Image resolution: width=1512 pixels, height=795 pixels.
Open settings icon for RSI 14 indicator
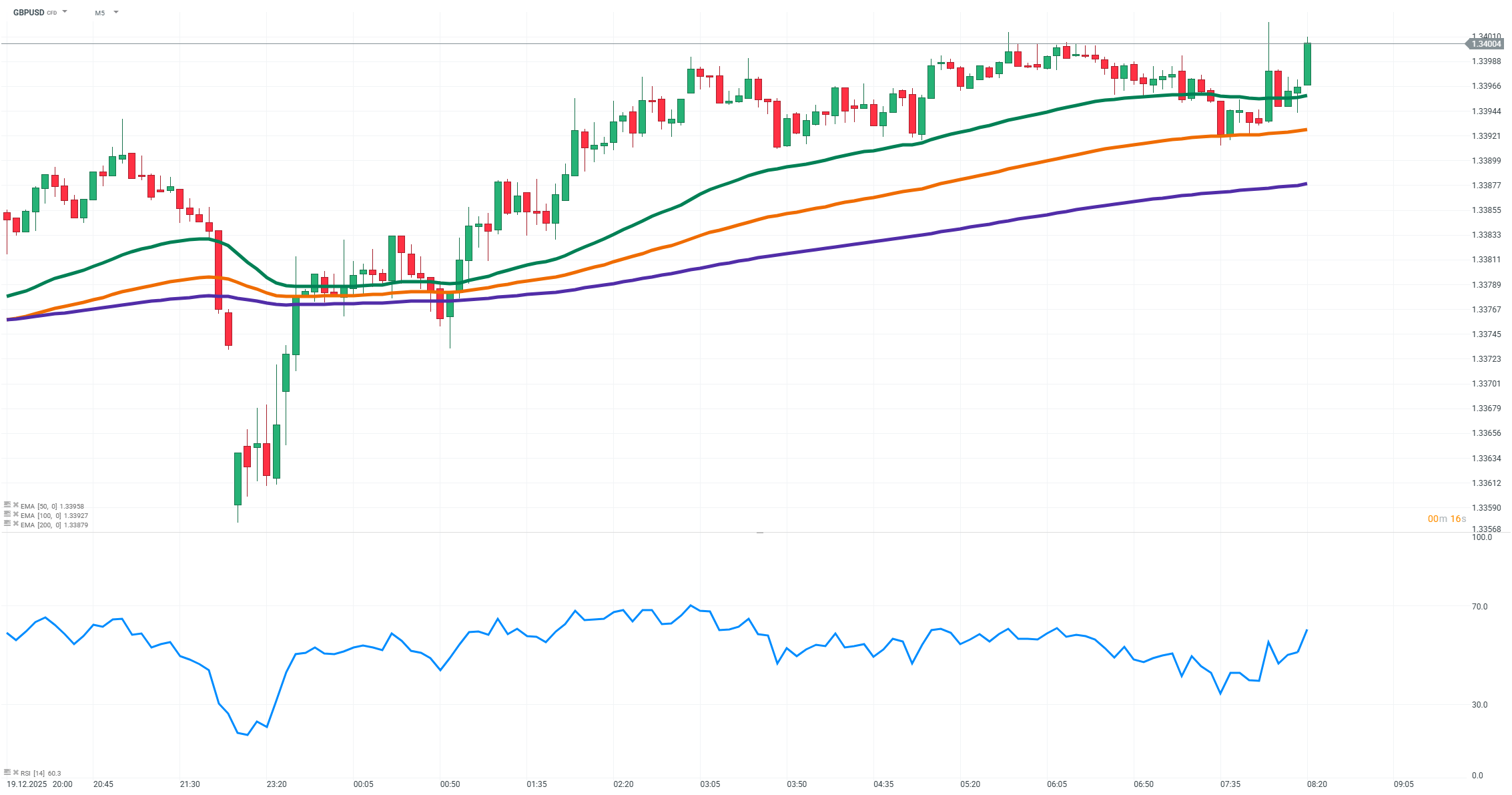[x=7, y=772]
